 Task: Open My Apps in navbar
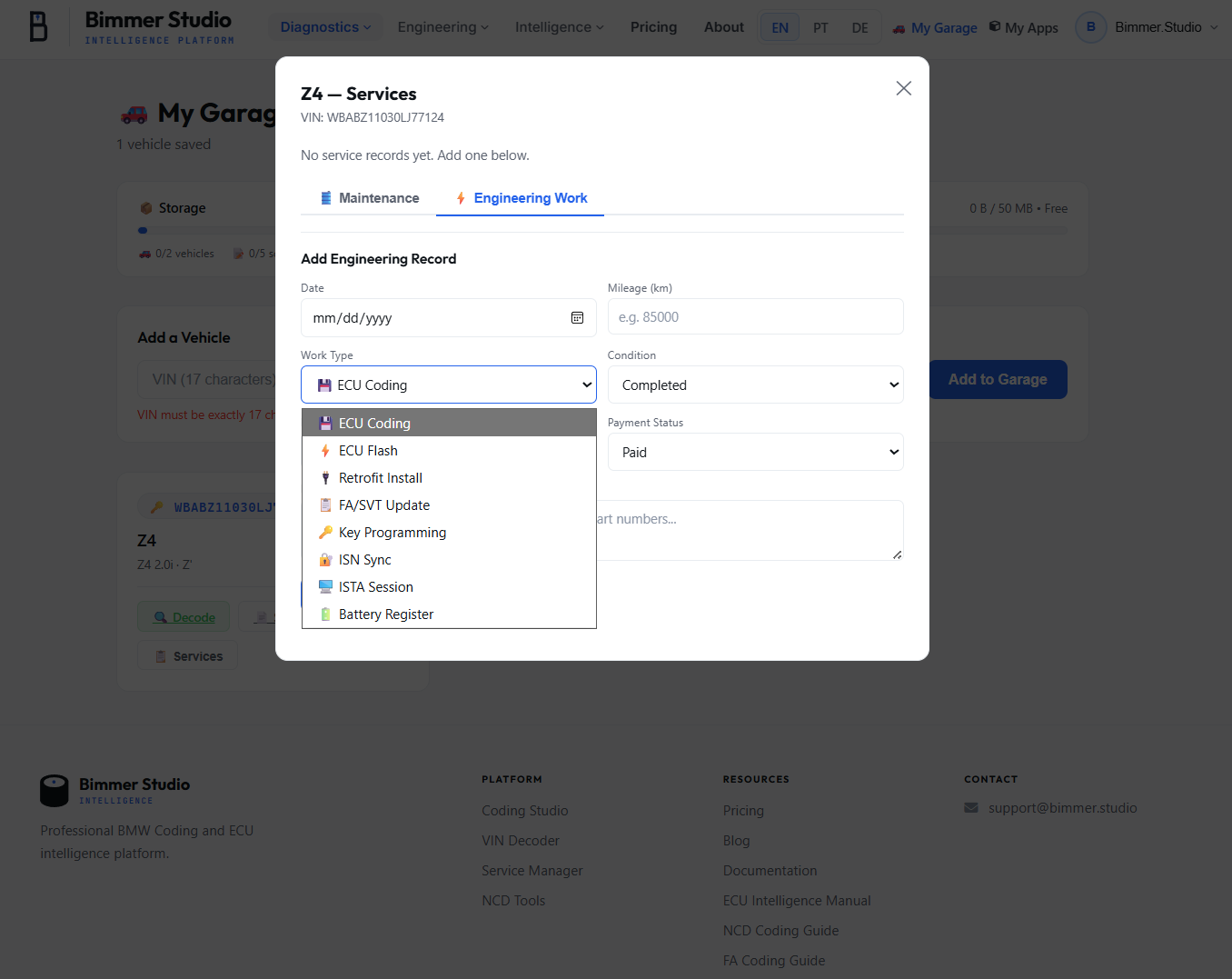click(1023, 28)
